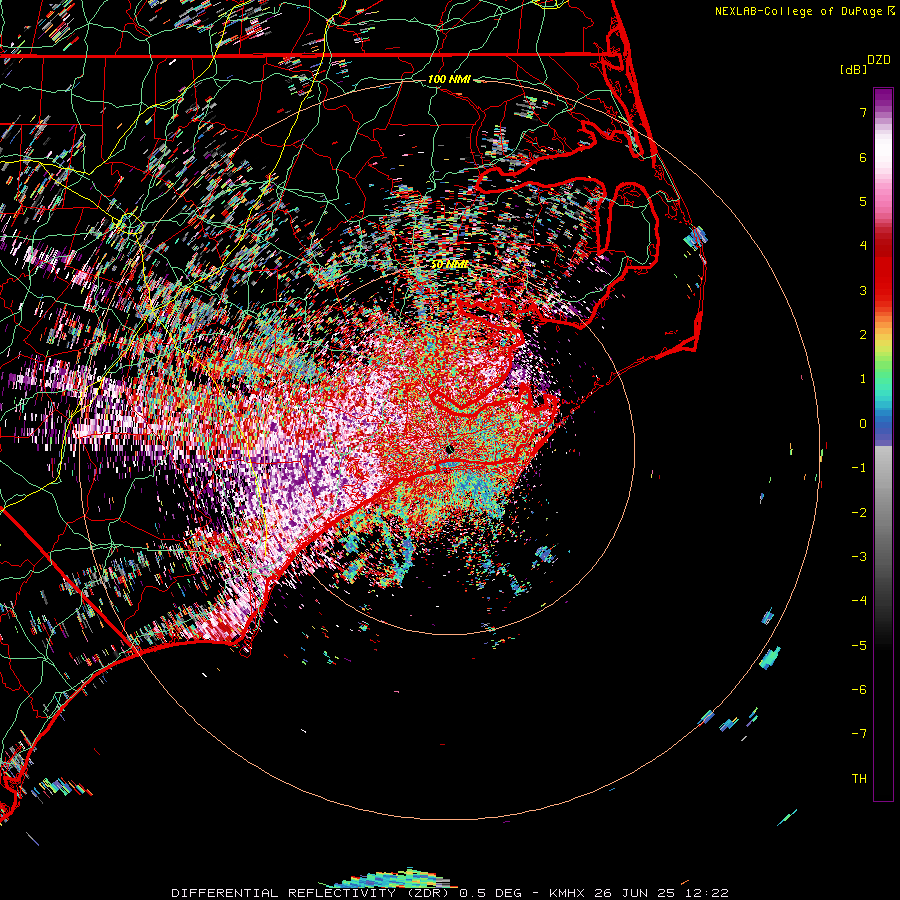The width and height of the screenshot is (900, 900).
Task: Click the 5 dB legend value
Action: (863, 201)
